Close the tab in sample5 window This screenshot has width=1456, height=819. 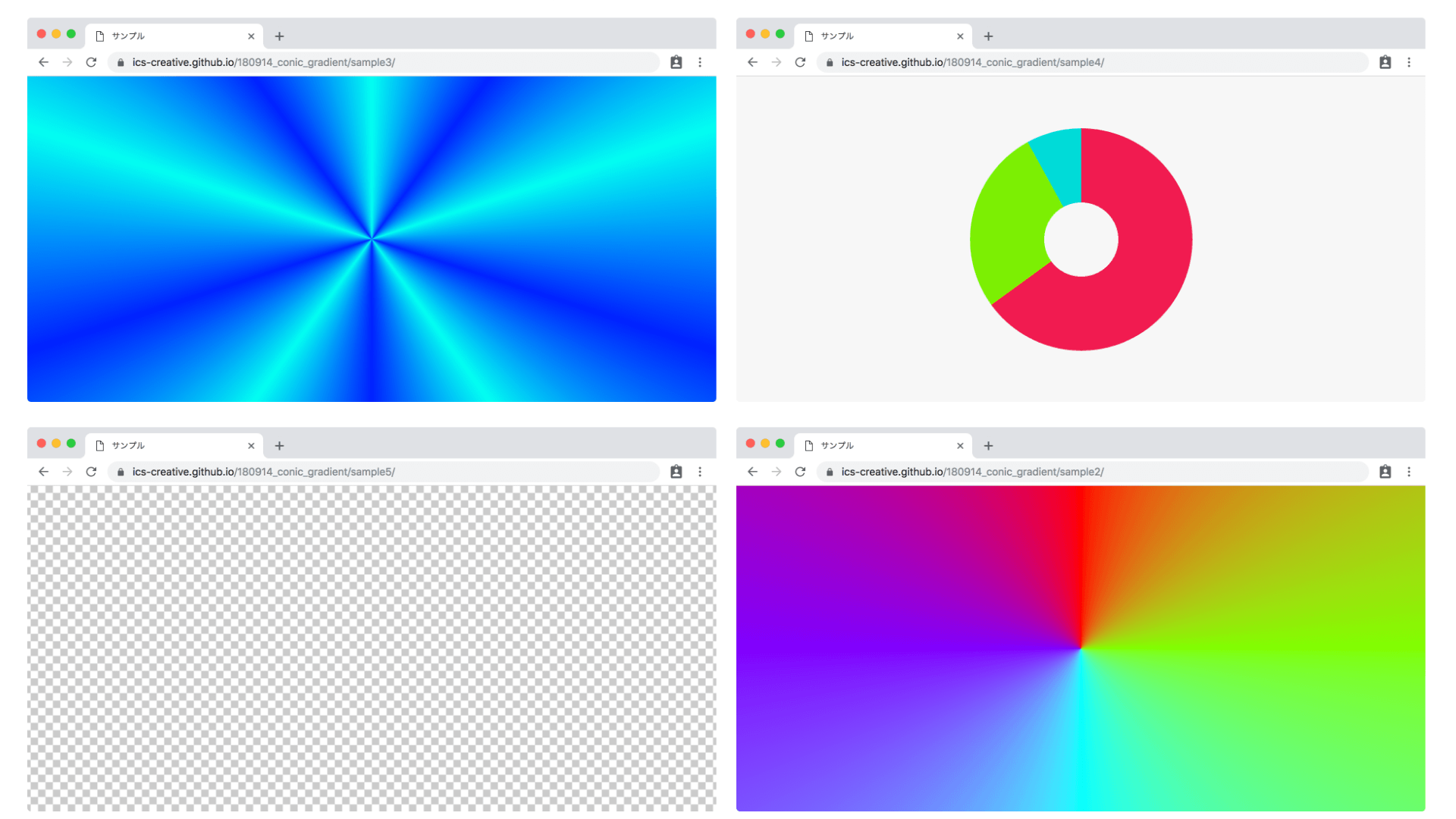[251, 446]
